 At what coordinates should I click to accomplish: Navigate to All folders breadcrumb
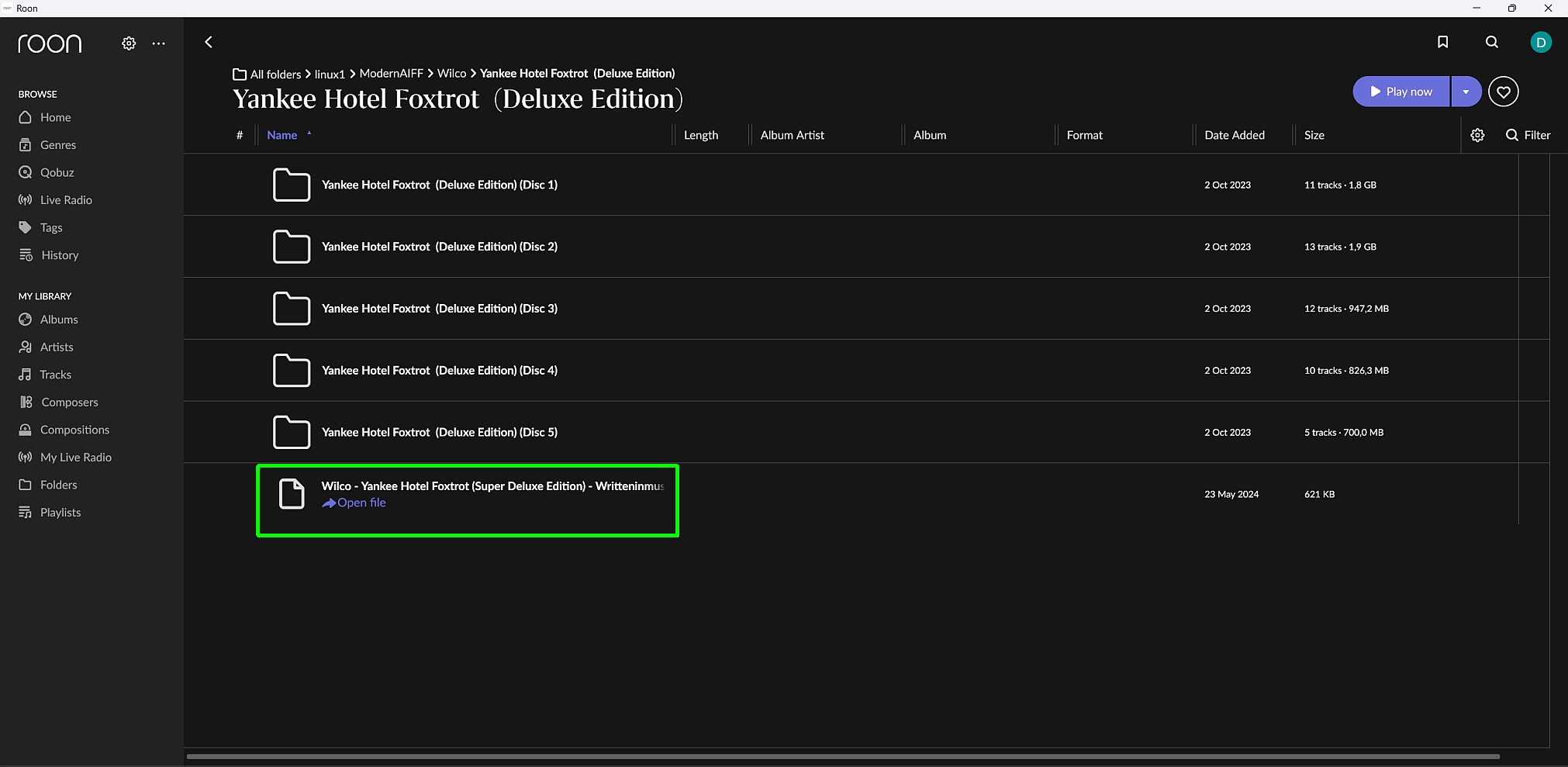267,74
